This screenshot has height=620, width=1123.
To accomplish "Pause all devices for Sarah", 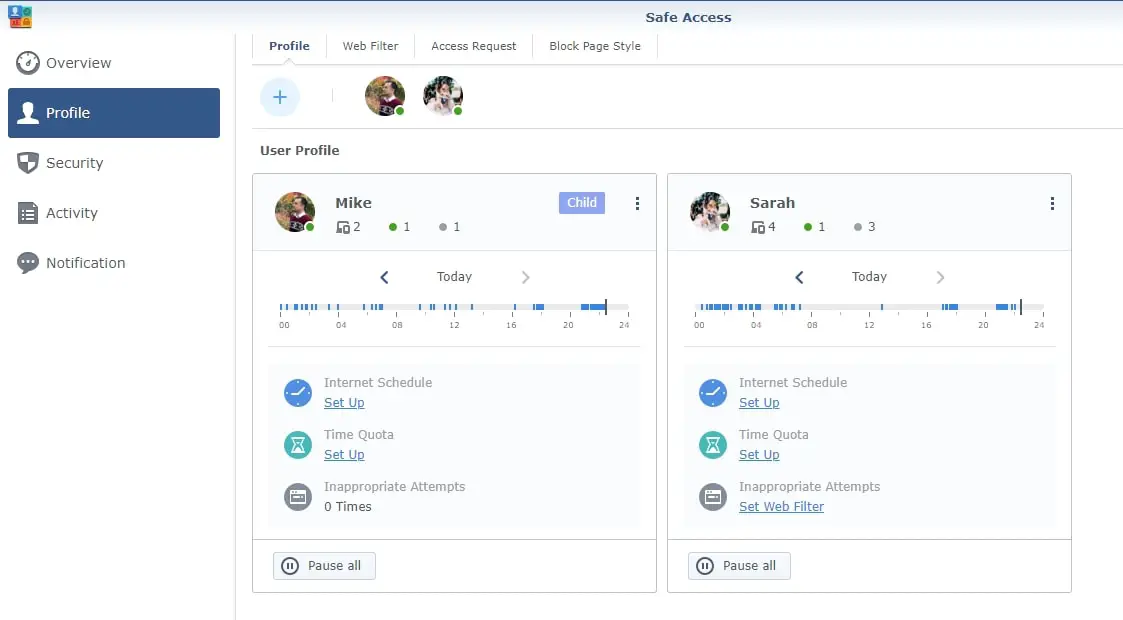I will tap(739, 566).
